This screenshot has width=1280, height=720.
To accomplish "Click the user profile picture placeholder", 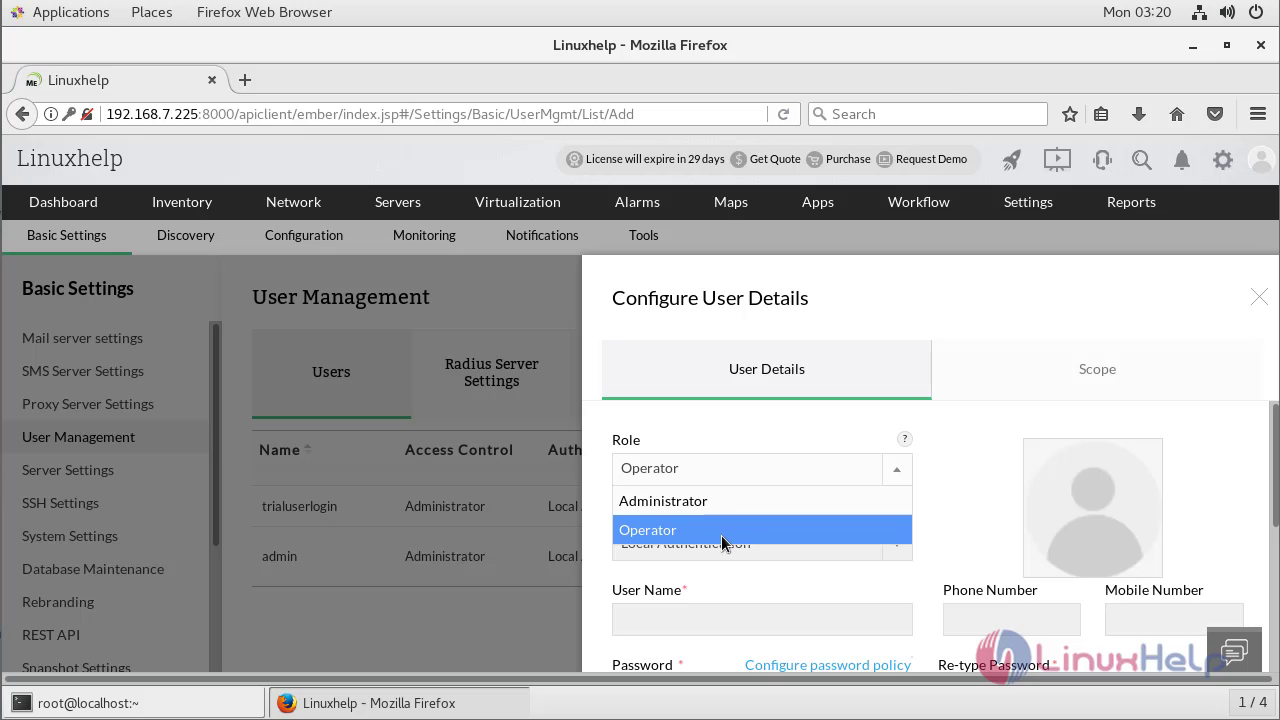I will (1093, 508).
